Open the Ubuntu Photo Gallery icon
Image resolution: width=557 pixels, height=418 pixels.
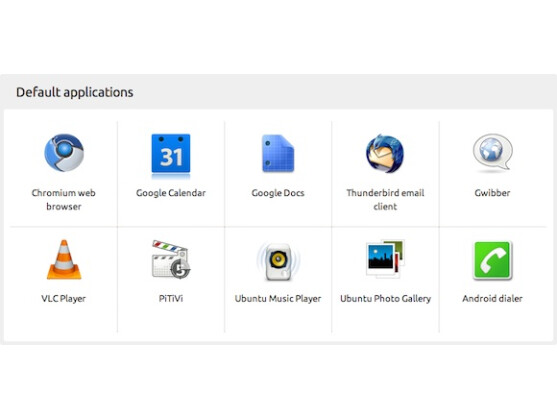385,259
